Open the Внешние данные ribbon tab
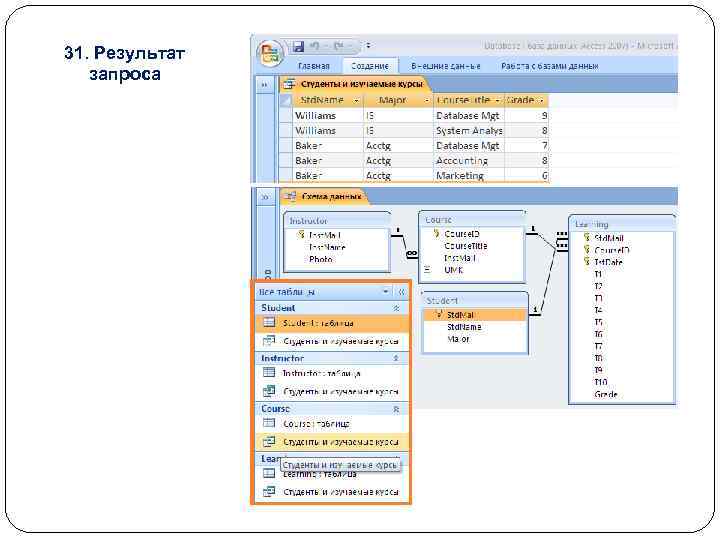This screenshot has height=540, width=720. pyautogui.click(x=445, y=66)
